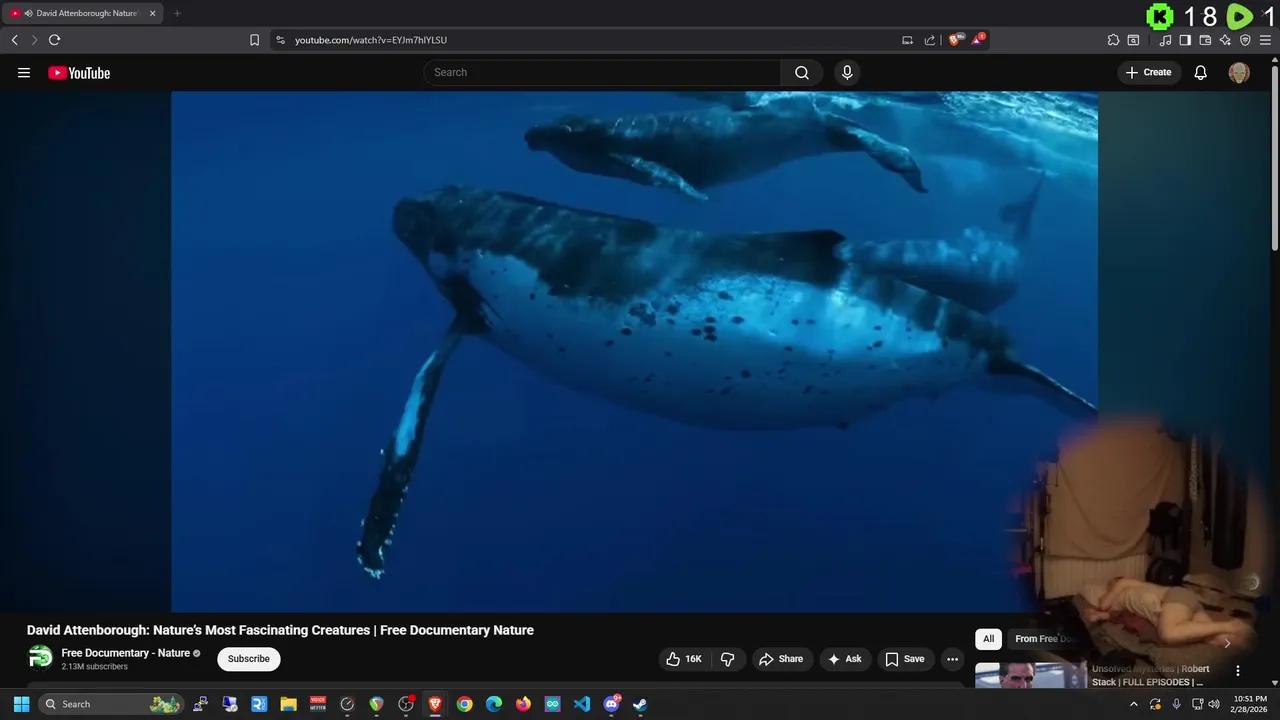This screenshot has width=1280, height=720.
Task: Open the YouTube guide hamburger menu
Action: [24, 73]
